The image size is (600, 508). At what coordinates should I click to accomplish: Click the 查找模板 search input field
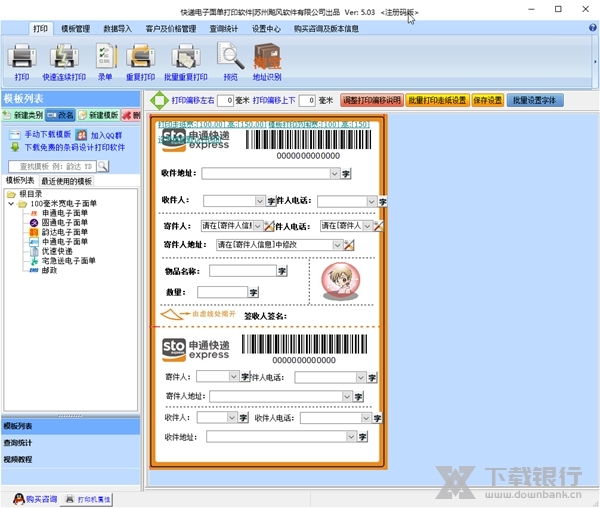click(52, 166)
